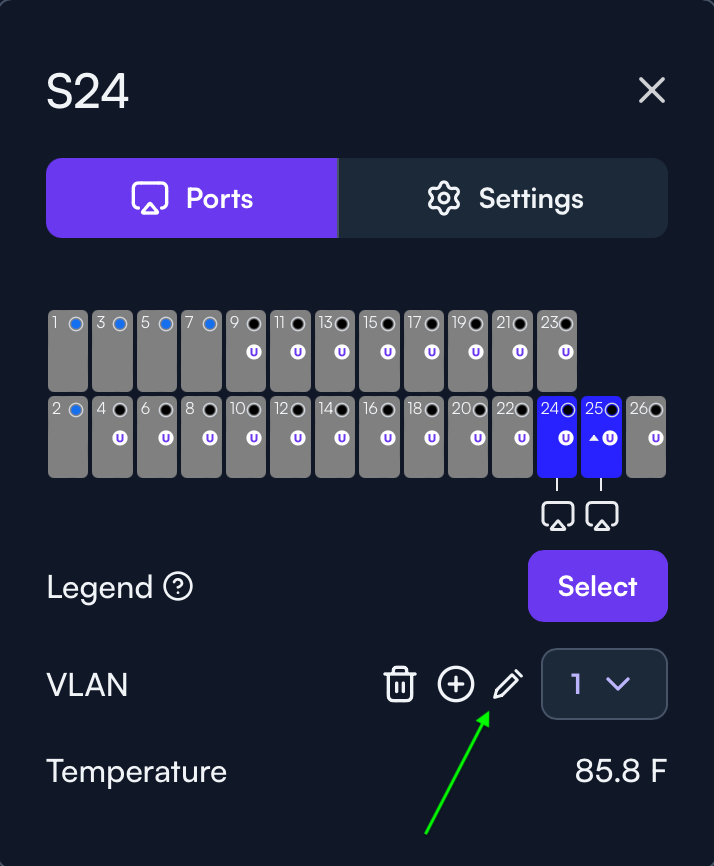Edit VLAN using the pencil icon
This screenshot has height=866, width=714.
pyautogui.click(x=507, y=684)
